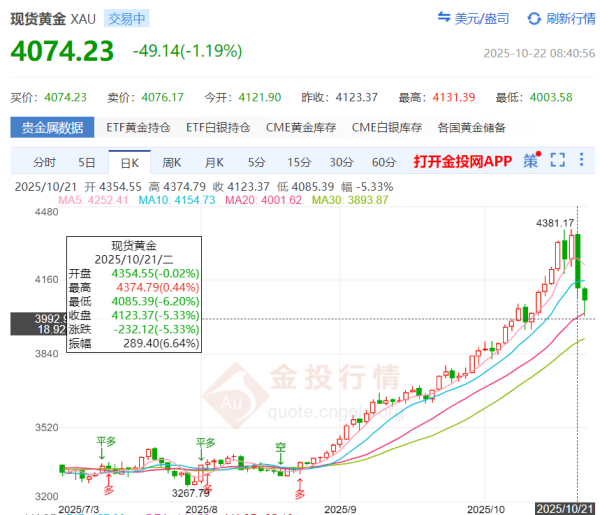Open the ETF黄金持仓 tab

(138, 127)
